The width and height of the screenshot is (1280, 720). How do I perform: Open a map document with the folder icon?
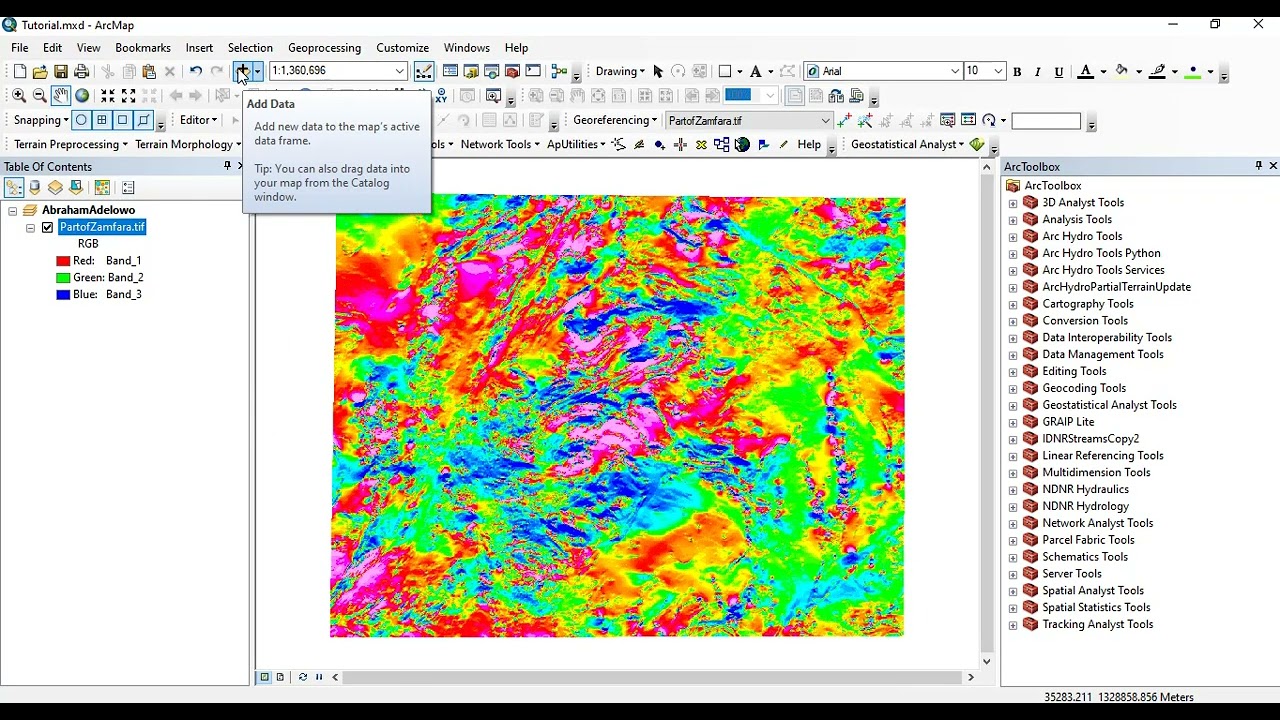click(40, 71)
